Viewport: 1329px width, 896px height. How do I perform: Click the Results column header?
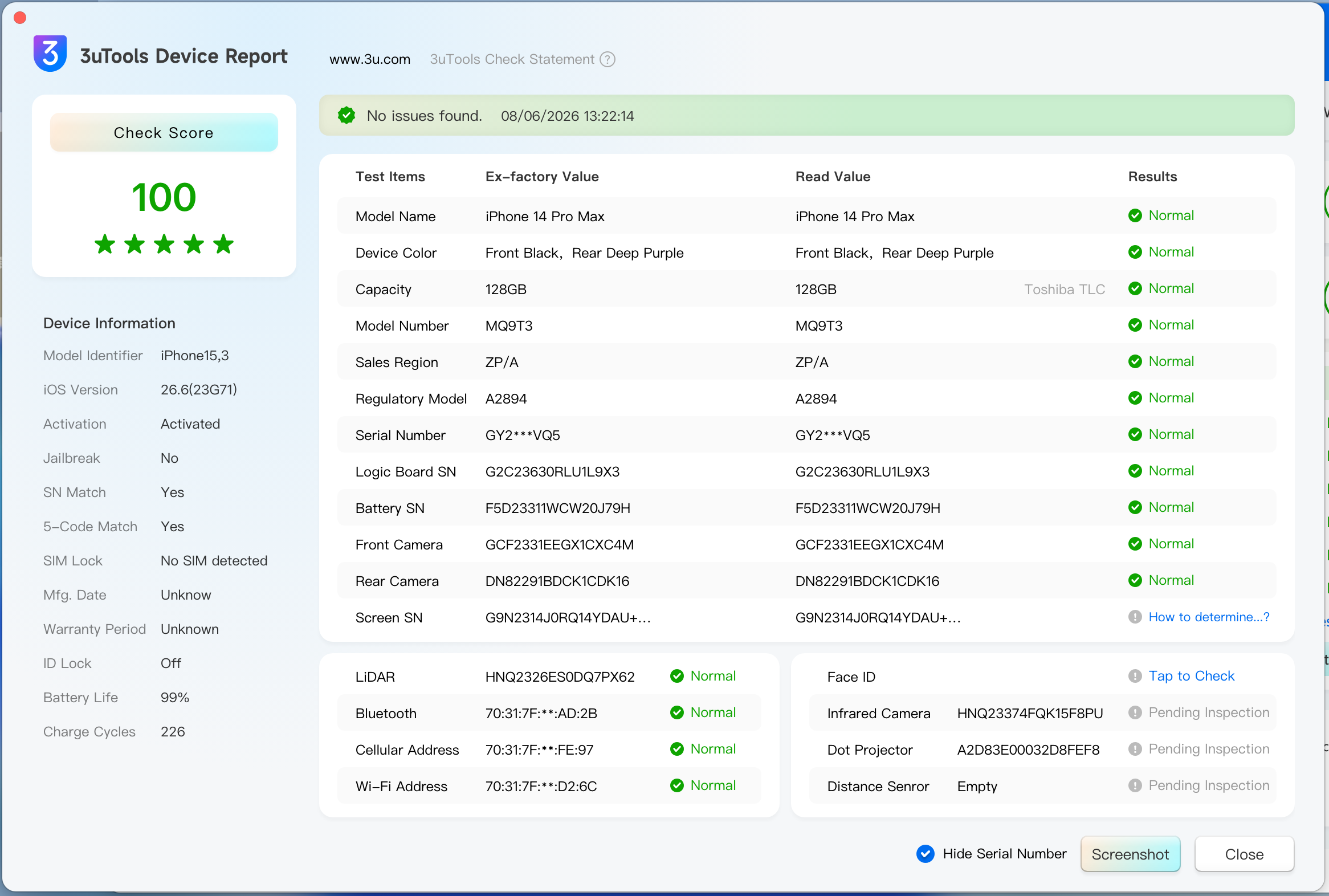click(x=1152, y=177)
